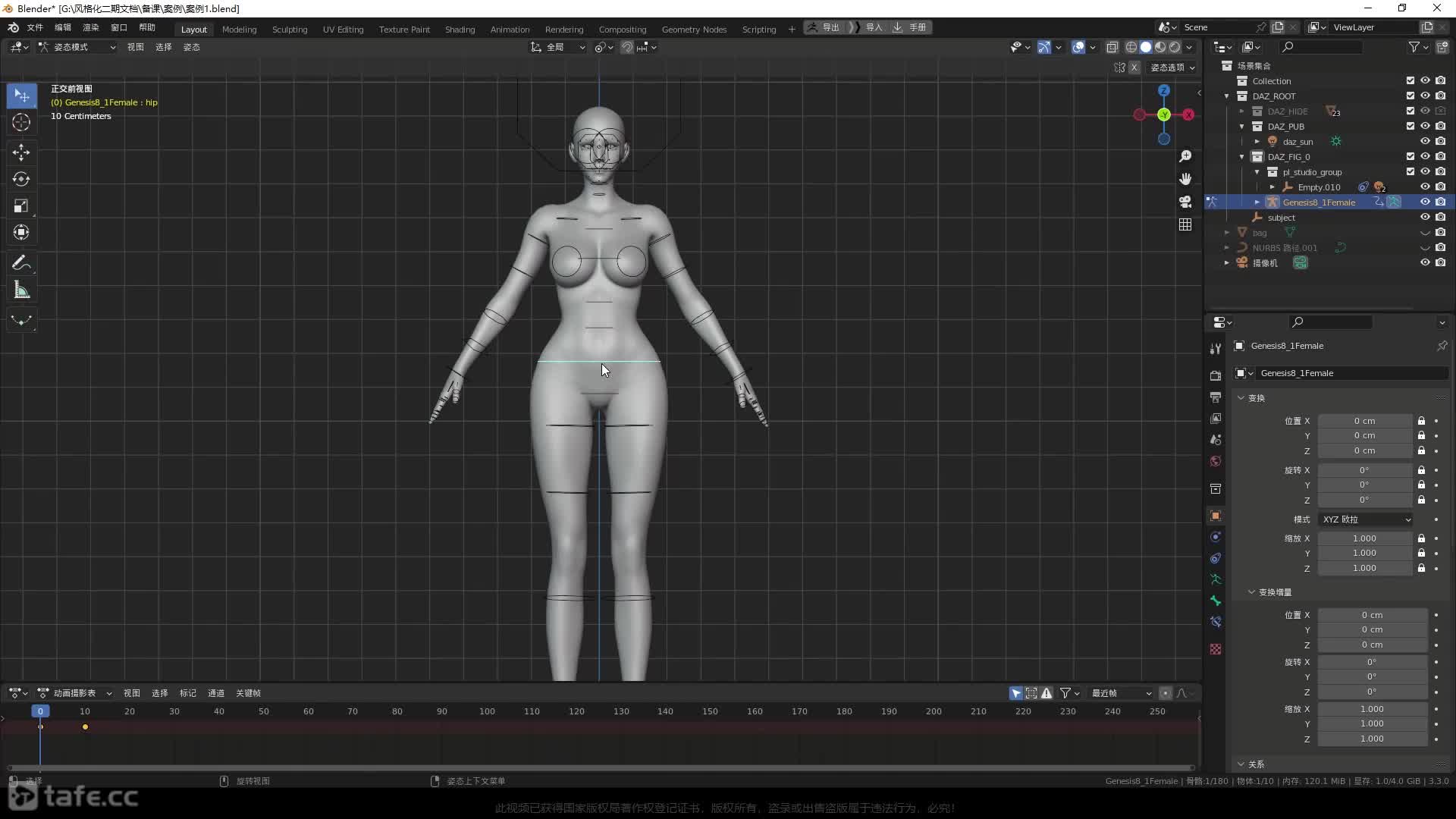The image size is (1456, 819).
Task: Toggle X-axis mirror in pose options
Action: coord(1134,67)
